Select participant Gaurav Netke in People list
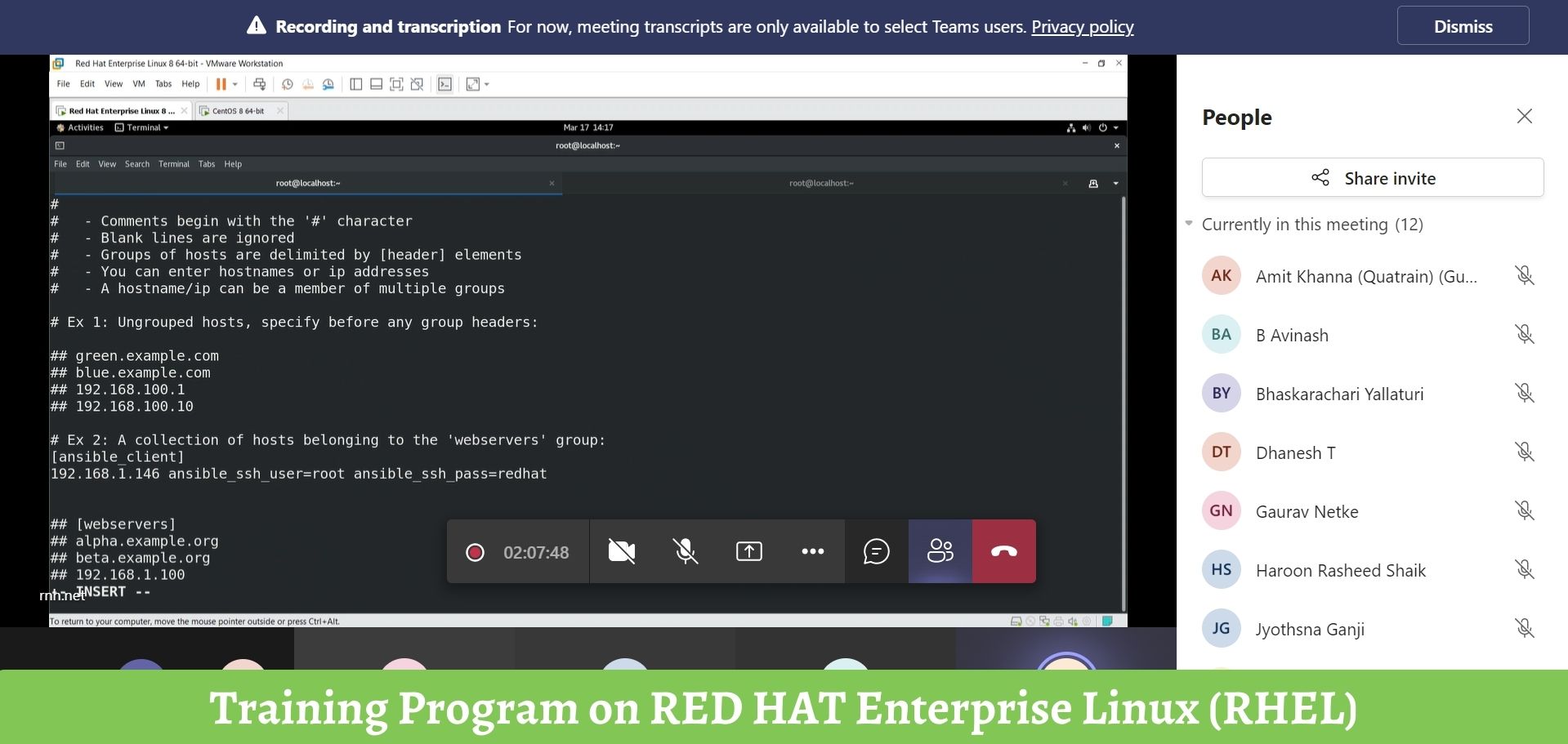The height and width of the screenshot is (744, 1568). click(1373, 511)
